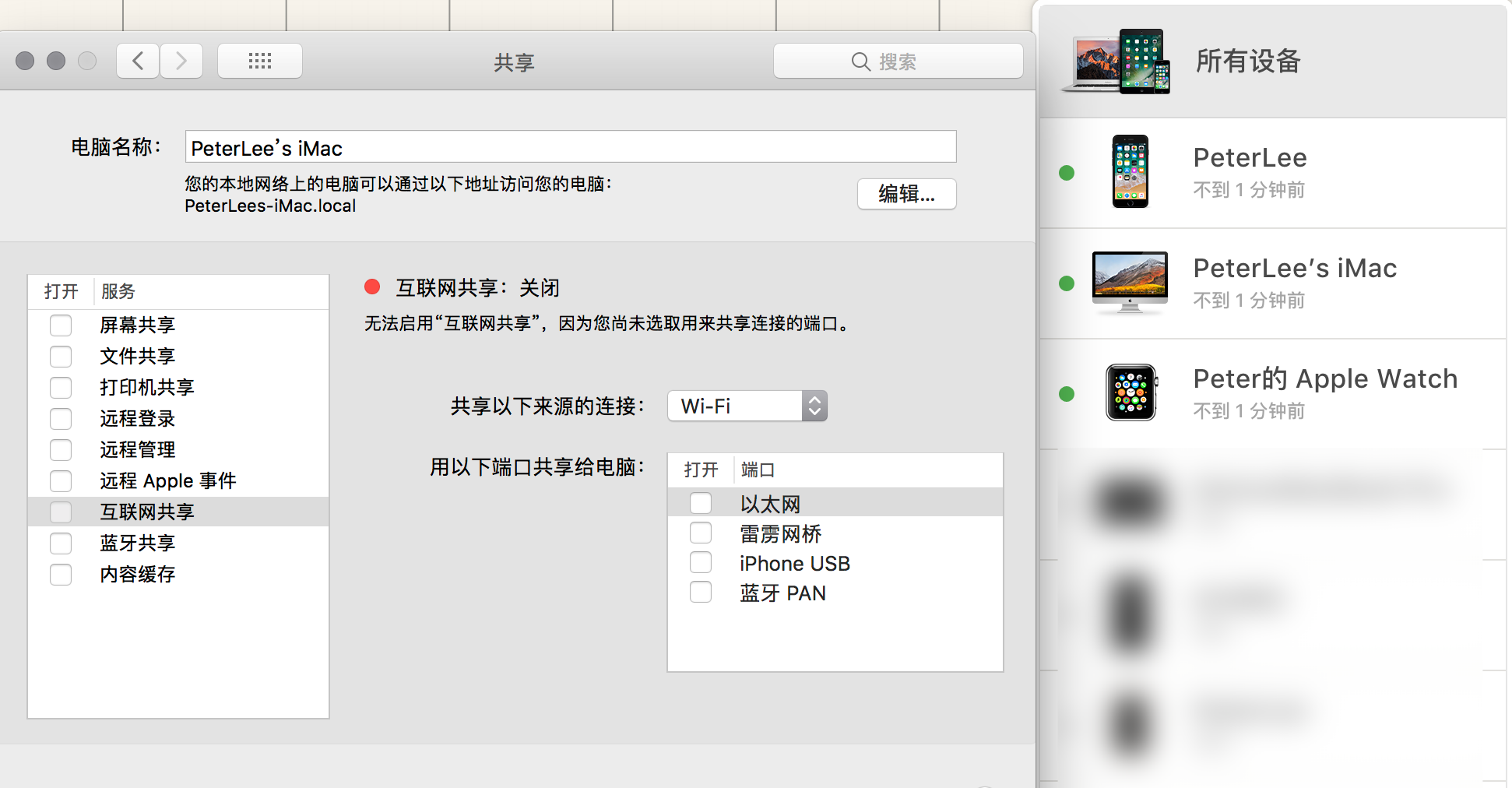Screen dimensions: 1512x788
Task: Show all preferences grid button
Action: pyautogui.click(x=260, y=61)
